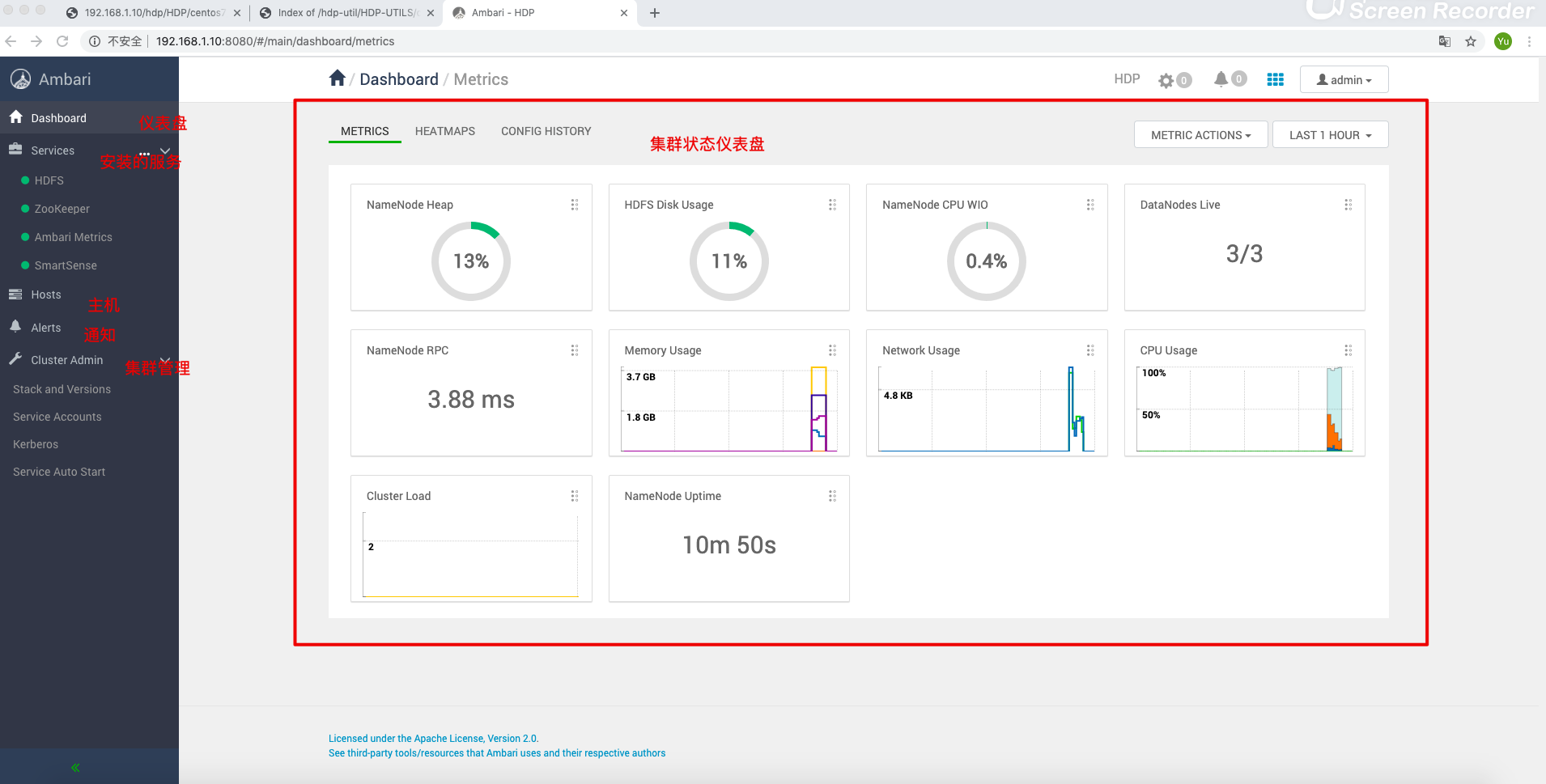
Task: Open NameNode Heap widget drag menu
Action: click(x=575, y=205)
